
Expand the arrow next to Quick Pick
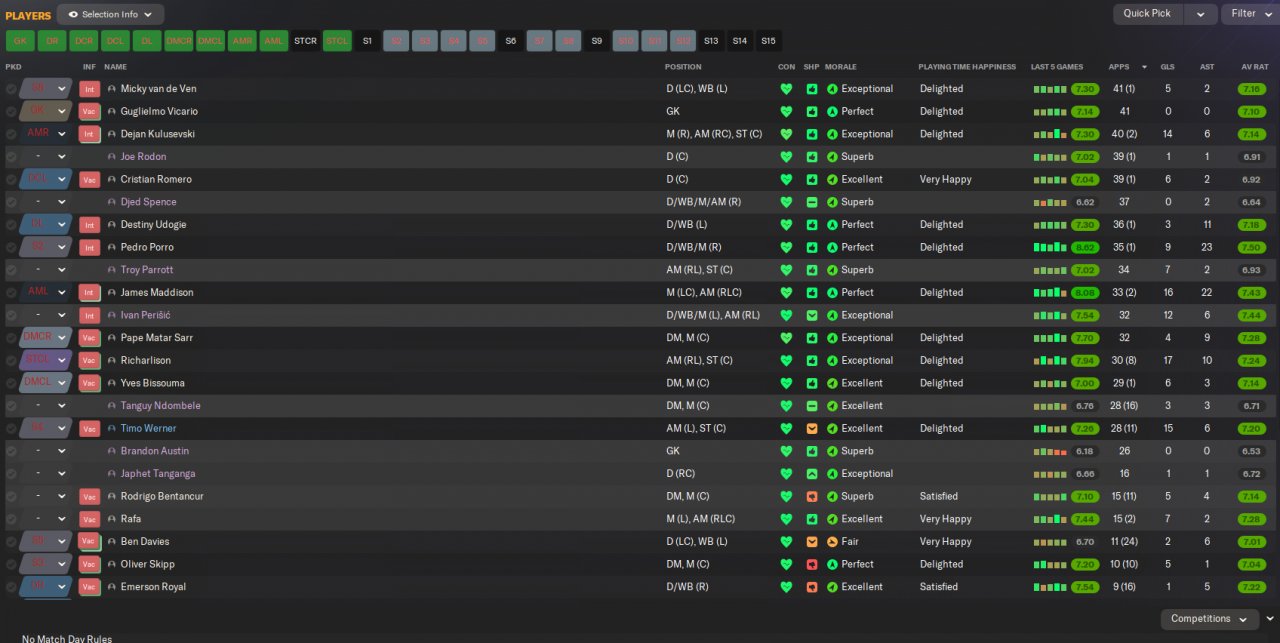(1200, 14)
